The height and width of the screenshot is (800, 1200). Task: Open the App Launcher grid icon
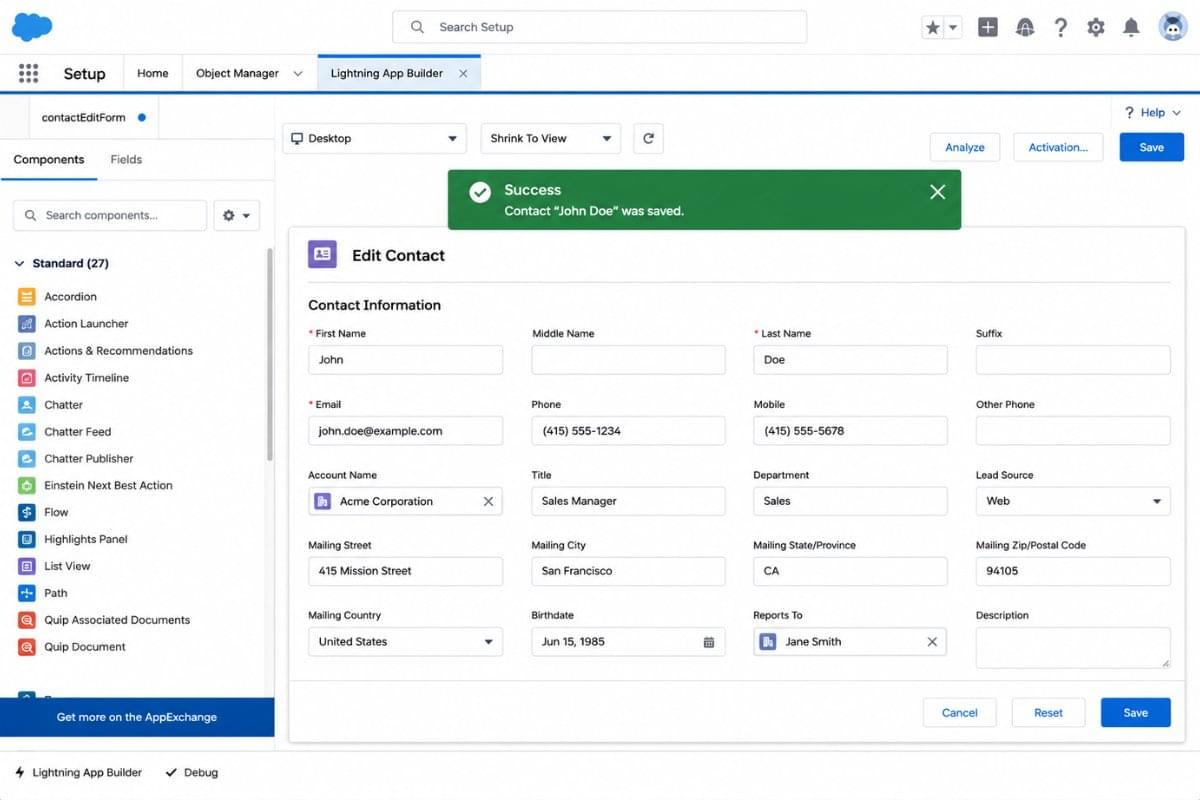pyautogui.click(x=28, y=73)
